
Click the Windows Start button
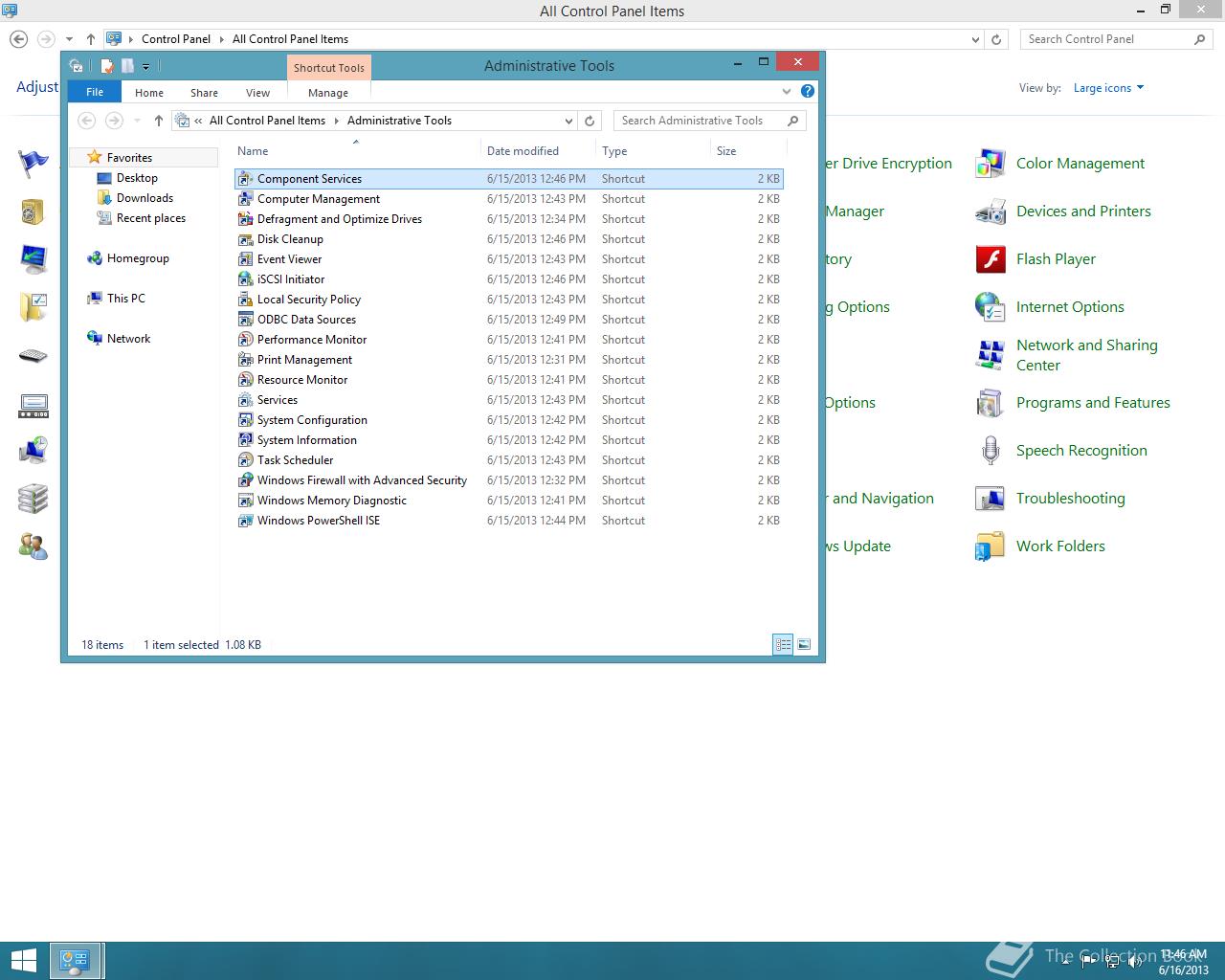(23, 961)
